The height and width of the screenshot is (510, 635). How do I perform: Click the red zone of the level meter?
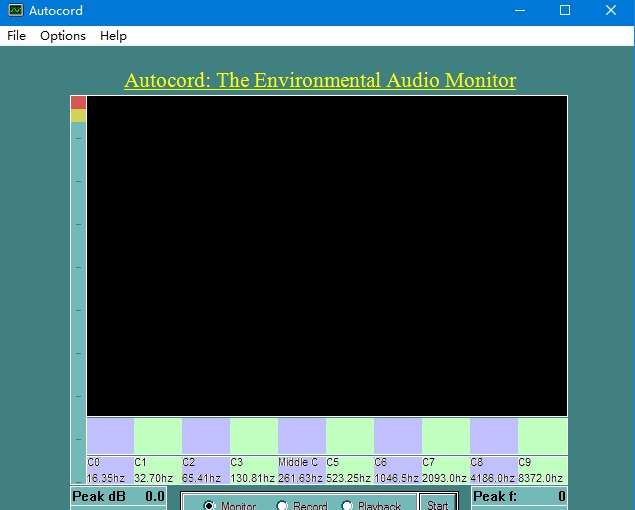(79, 102)
